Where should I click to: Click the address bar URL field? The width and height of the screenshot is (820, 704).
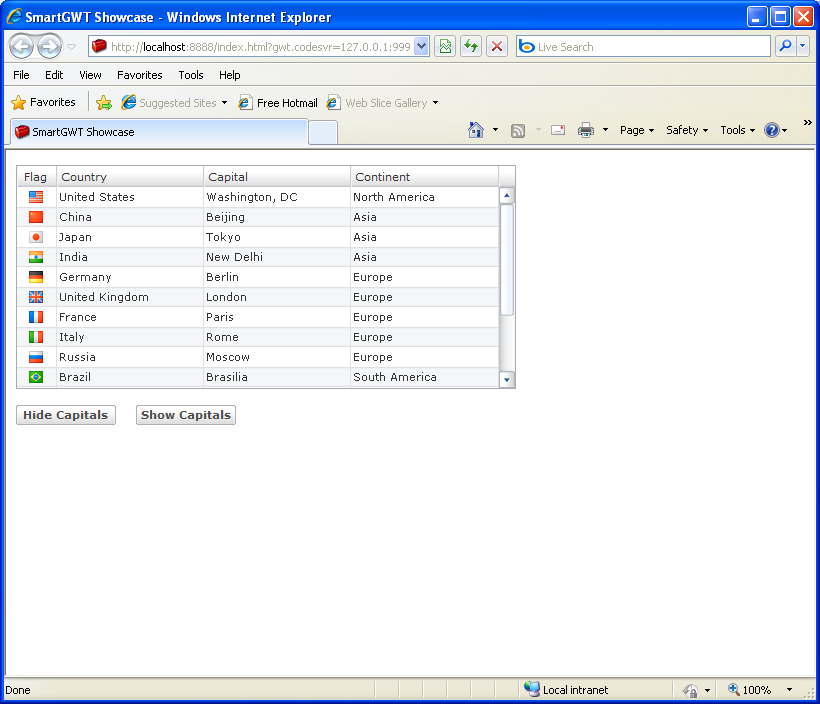[x=260, y=47]
